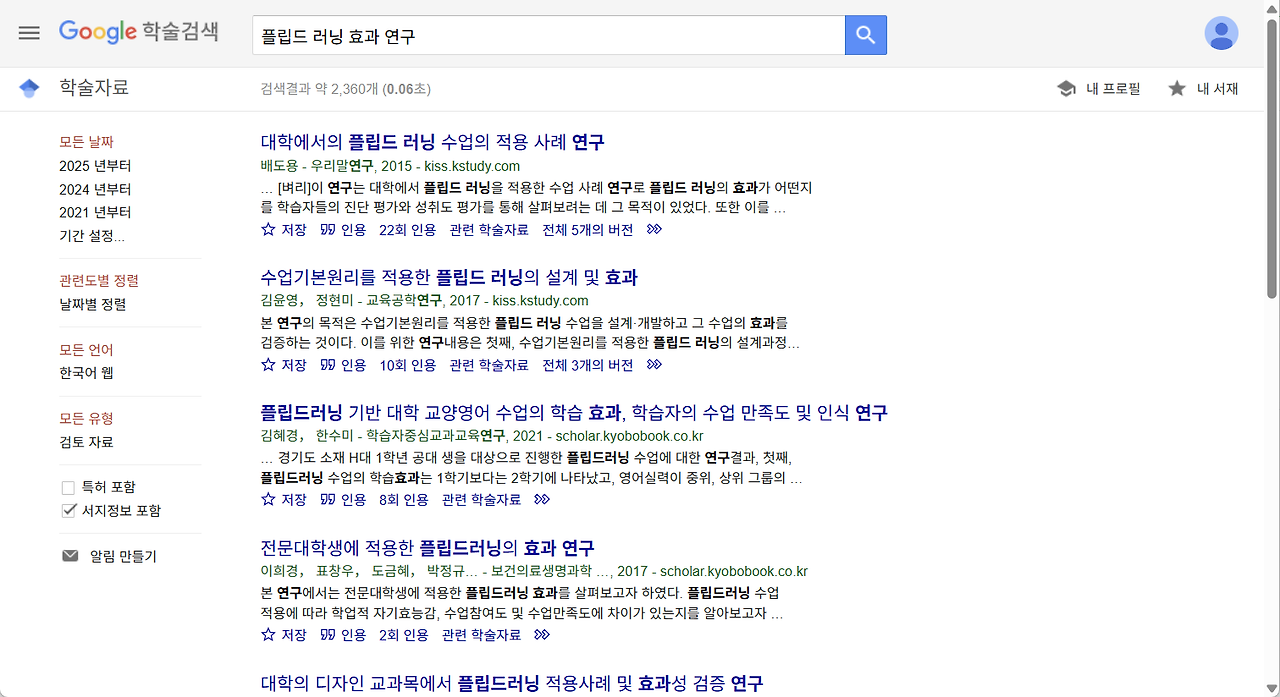
Task: Expand more options for 이희경 result
Action: (542, 635)
